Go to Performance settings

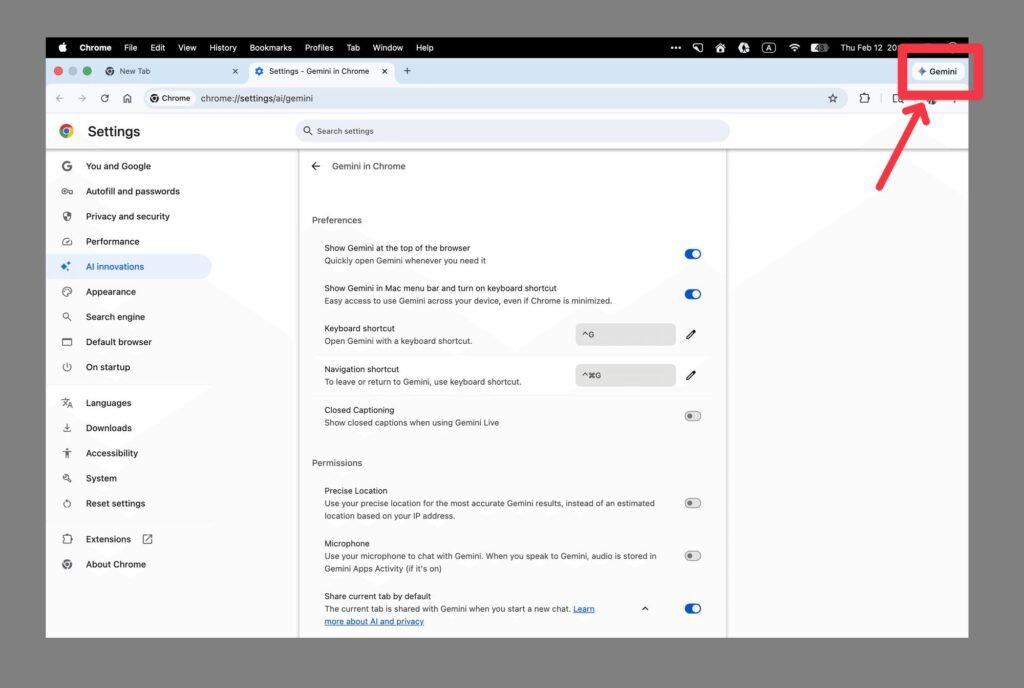(x=129, y=242)
